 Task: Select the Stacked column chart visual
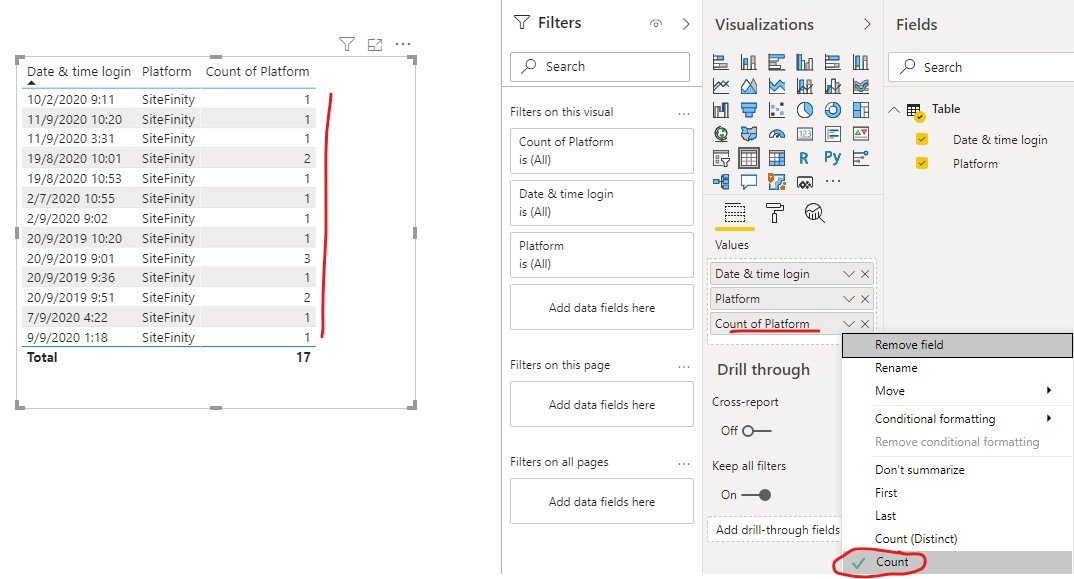pos(749,62)
